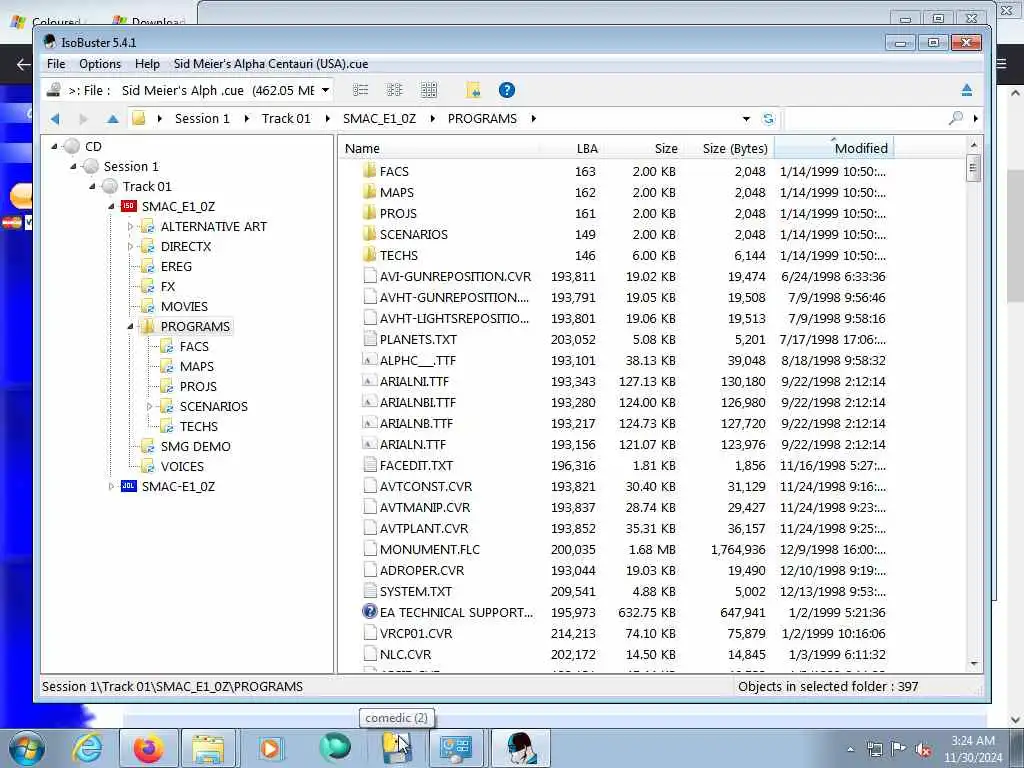Screen dimensions: 1024x768
Task: Select EREG folder in tree
Action: 176,266
